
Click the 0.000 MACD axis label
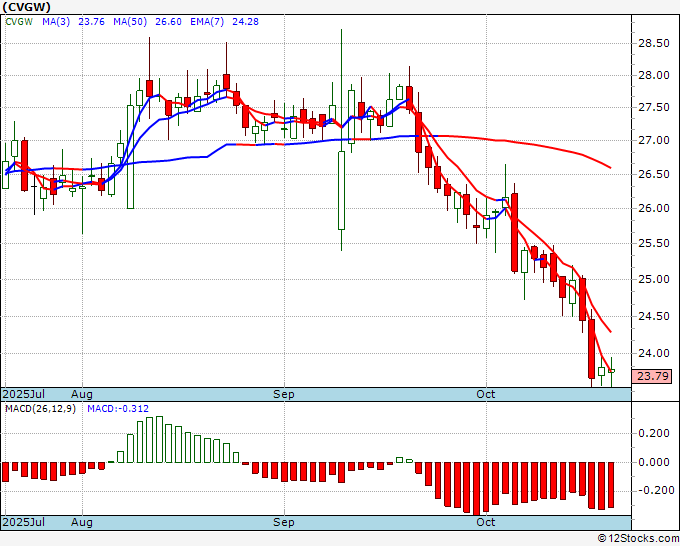coord(654,462)
